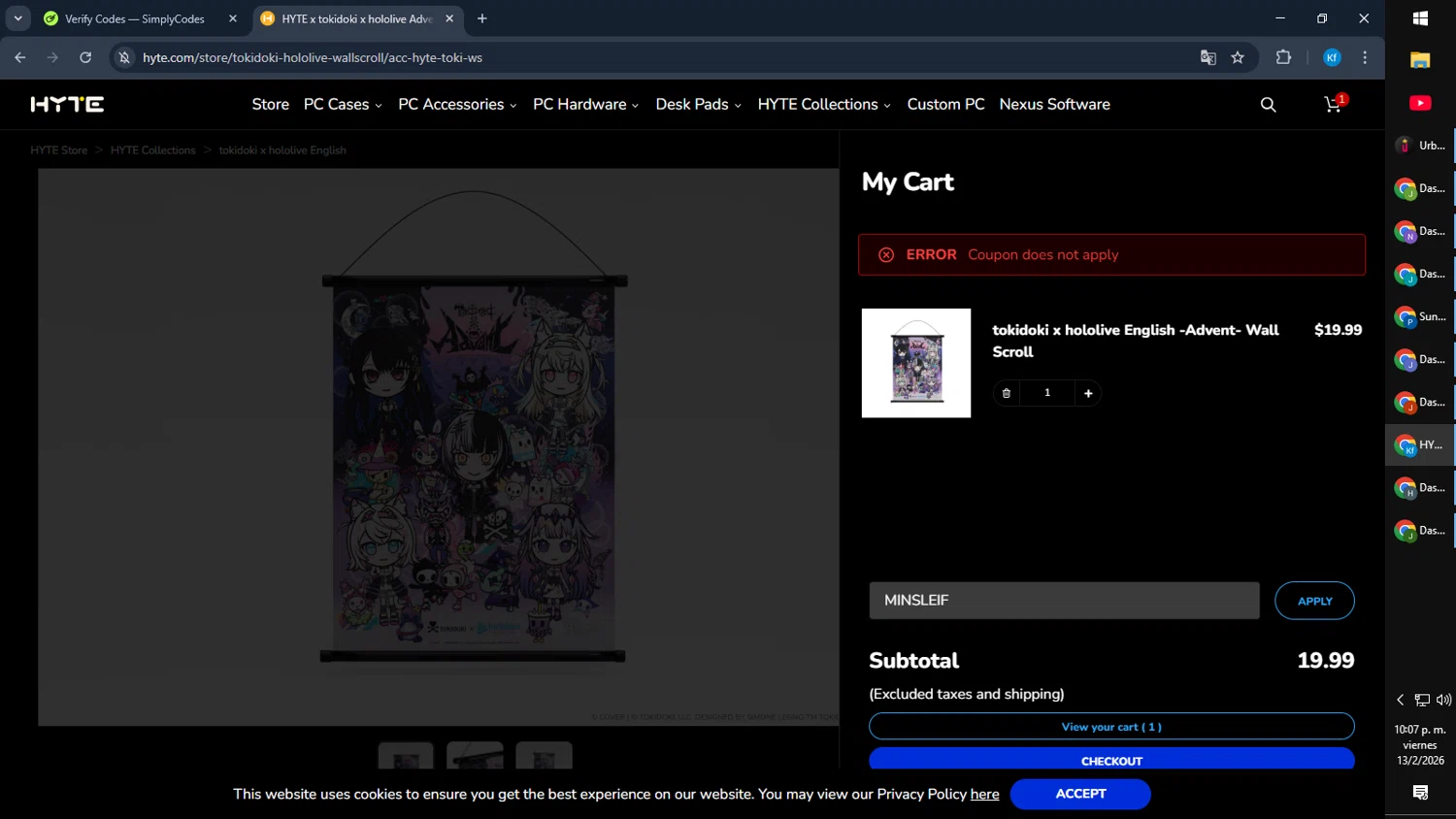
Task: Open the network tray icon
Action: (1422, 700)
